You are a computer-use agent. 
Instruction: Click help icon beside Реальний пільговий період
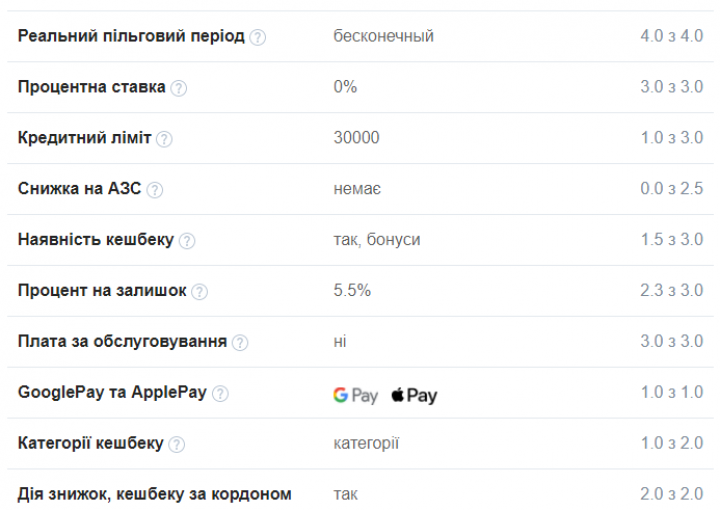pyautogui.click(x=258, y=37)
